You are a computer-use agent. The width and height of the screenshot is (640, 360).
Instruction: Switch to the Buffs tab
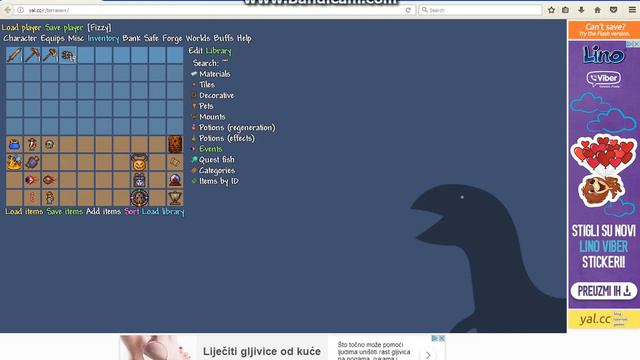(x=223, y=38)
